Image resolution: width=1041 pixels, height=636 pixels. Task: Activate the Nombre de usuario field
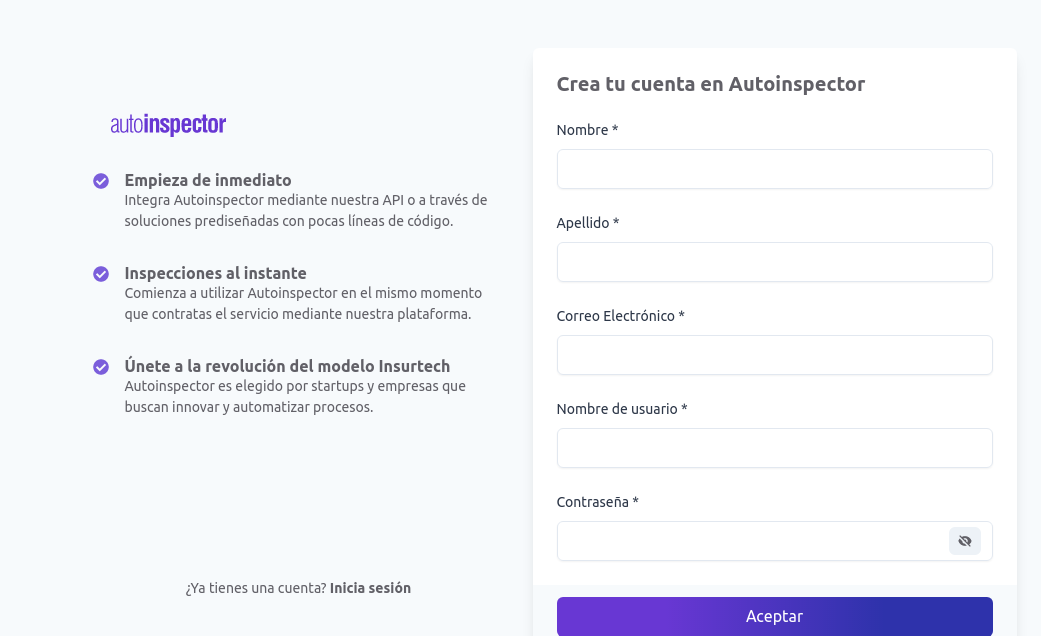[x=775, y=448]
